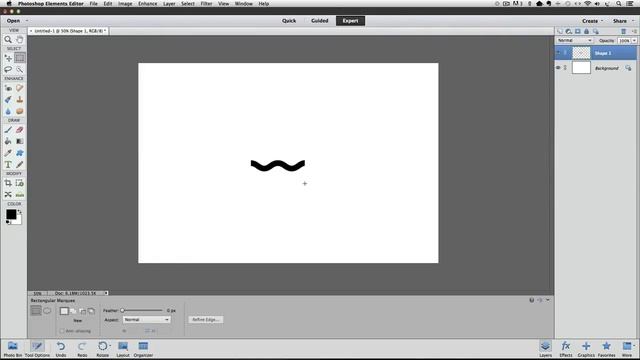Image resolution: width=640 pixels, height=360 pixels.
Task: Switch to Quick edit mode
Action: (289, 21)
